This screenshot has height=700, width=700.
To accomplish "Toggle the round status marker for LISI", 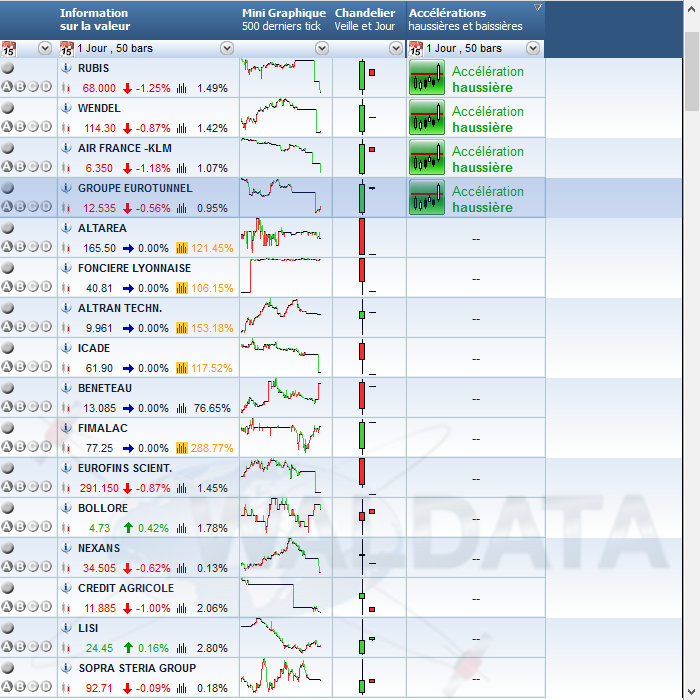I will click(8, 628).
